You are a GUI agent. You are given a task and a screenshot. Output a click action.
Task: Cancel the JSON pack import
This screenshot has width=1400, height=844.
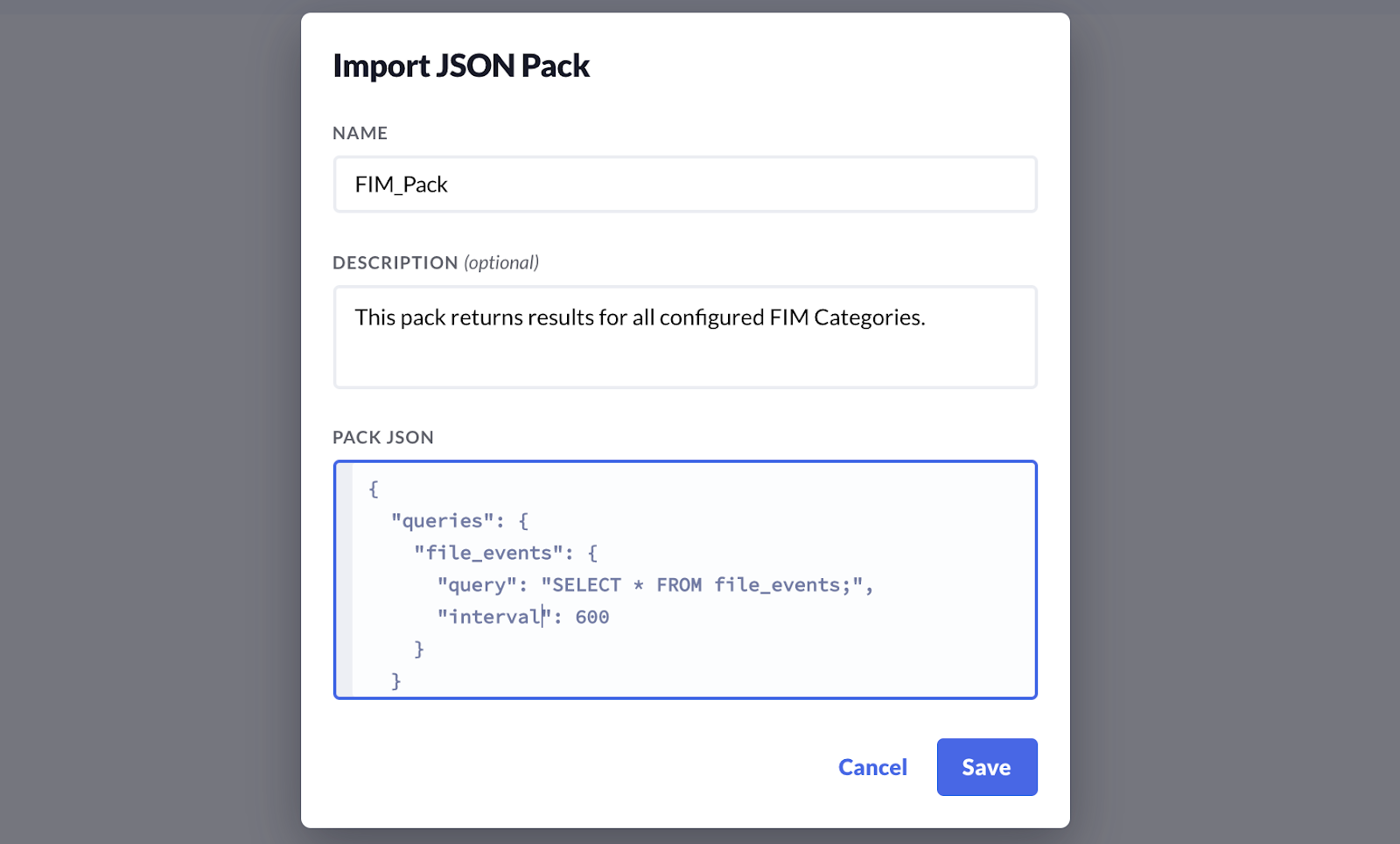pos(872,767)
